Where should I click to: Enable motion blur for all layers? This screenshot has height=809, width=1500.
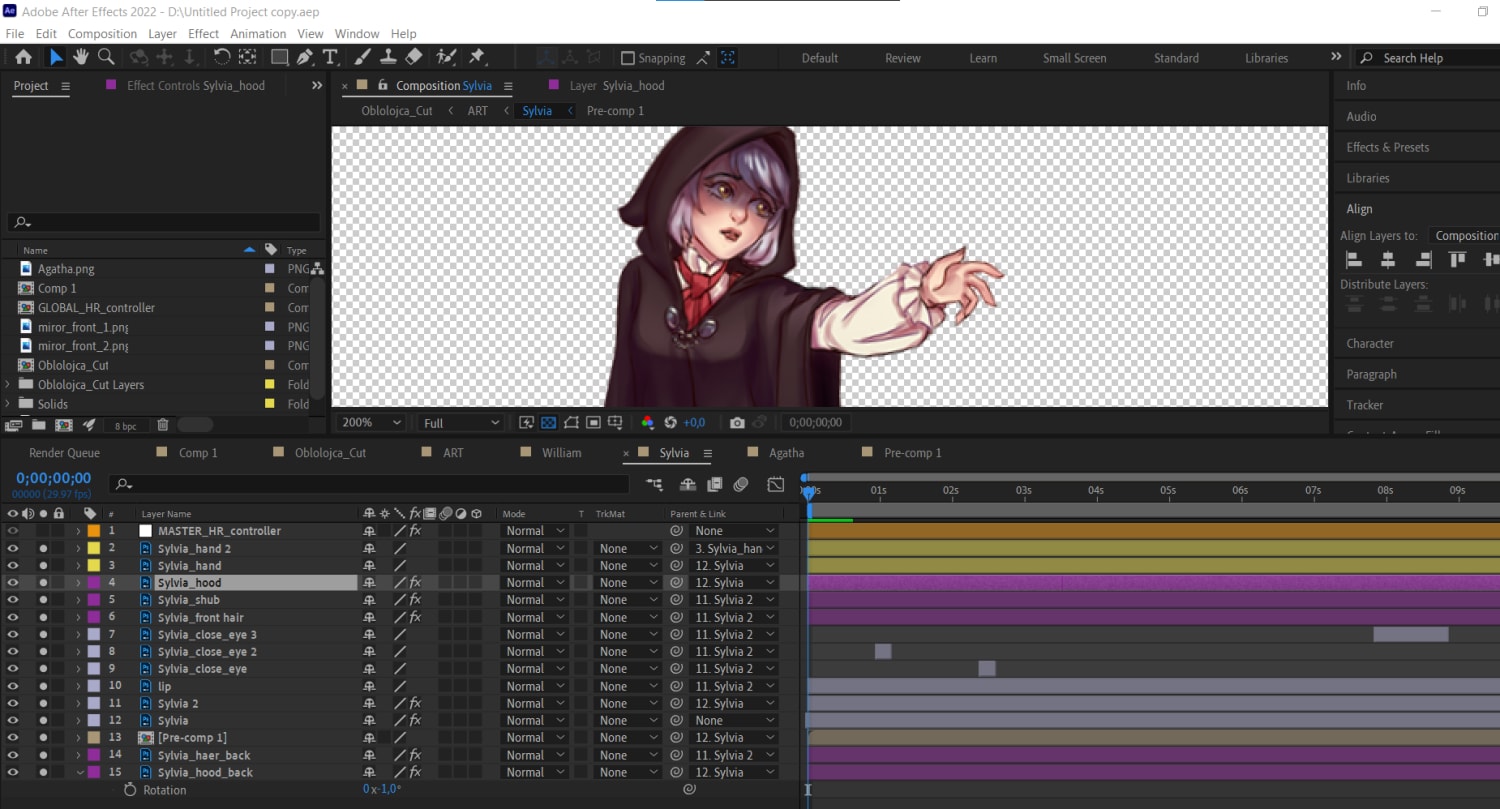[x=741, y=484]
